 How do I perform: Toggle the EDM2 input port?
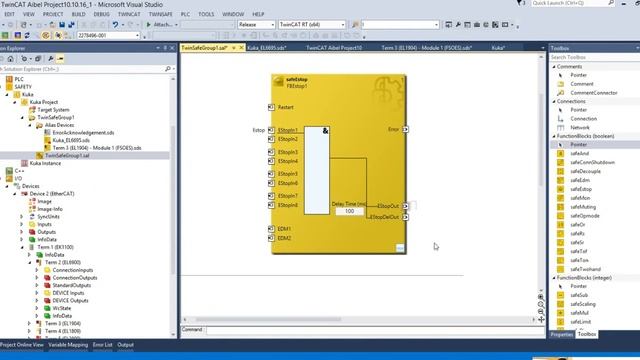click(271, 238)
